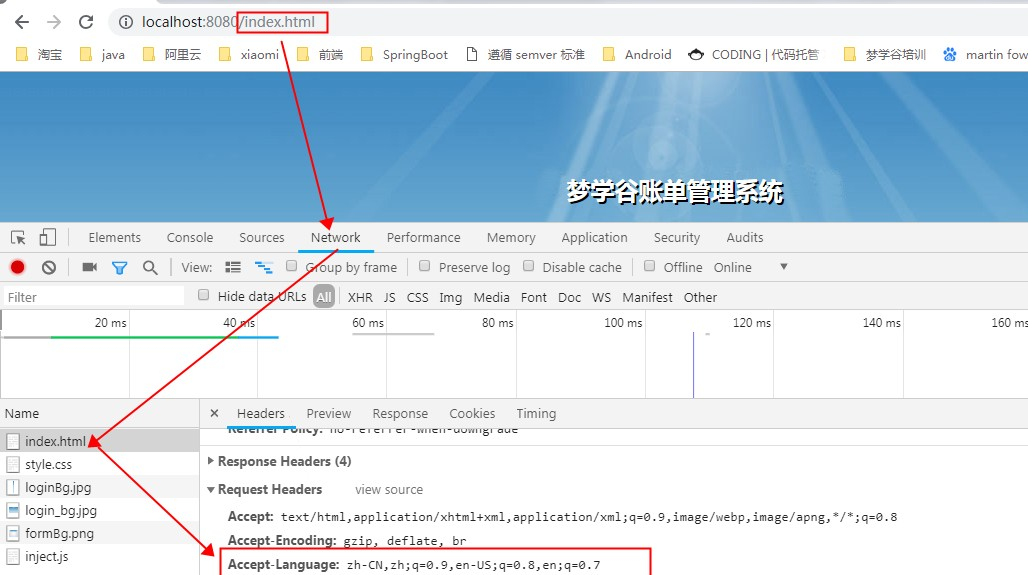Click the record network log button
1028x575 pixels.
click(x=17, y=267)
